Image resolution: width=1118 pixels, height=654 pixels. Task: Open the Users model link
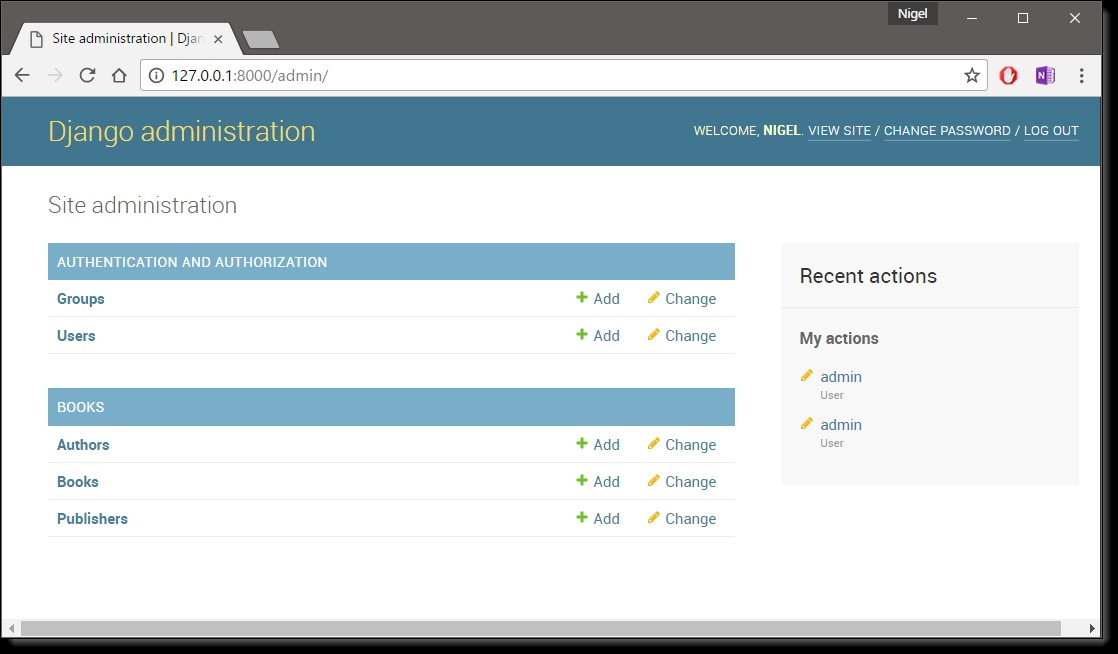76,336
